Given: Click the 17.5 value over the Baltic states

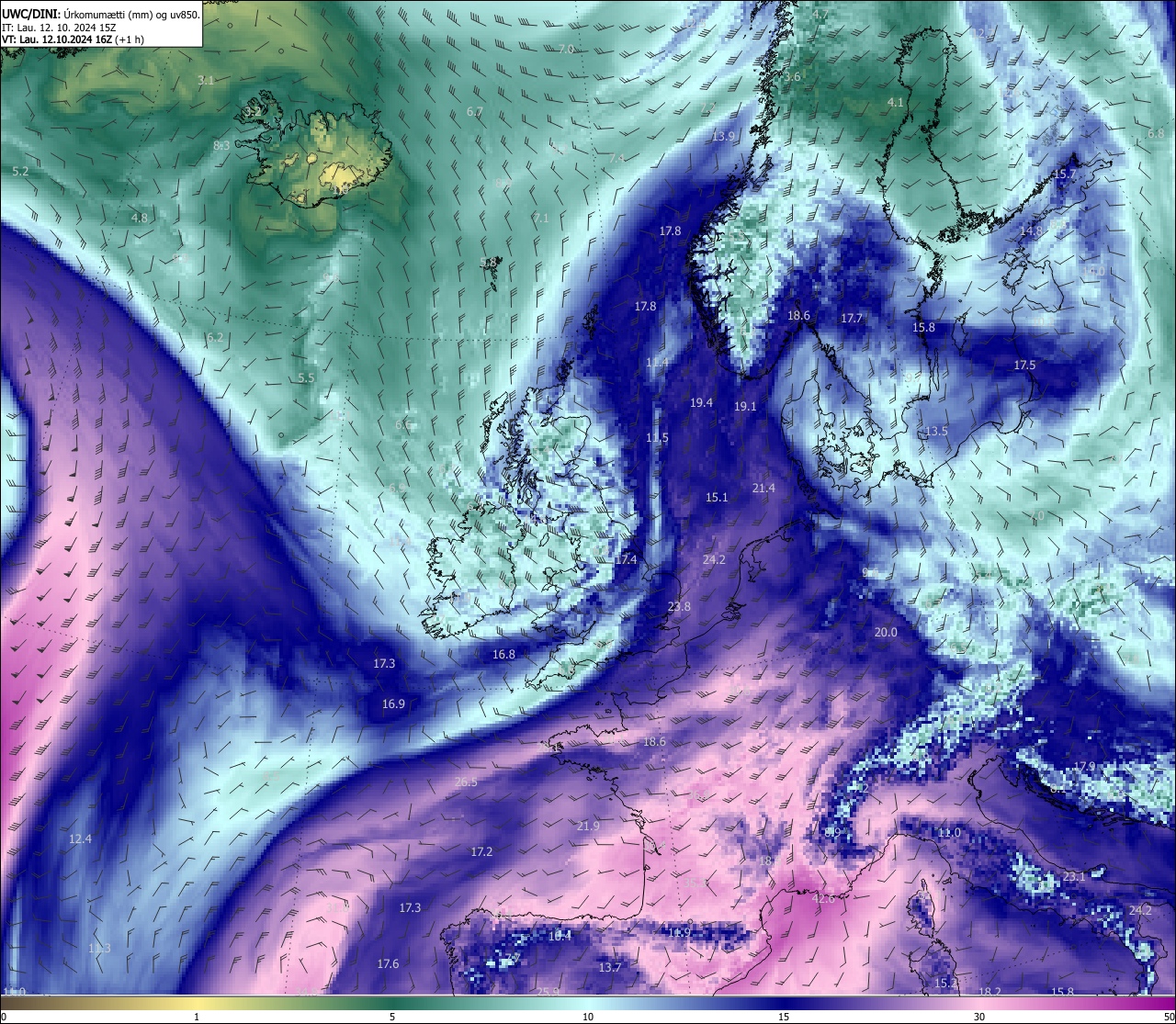Looking at the screenshot, I should point(1024,366).
